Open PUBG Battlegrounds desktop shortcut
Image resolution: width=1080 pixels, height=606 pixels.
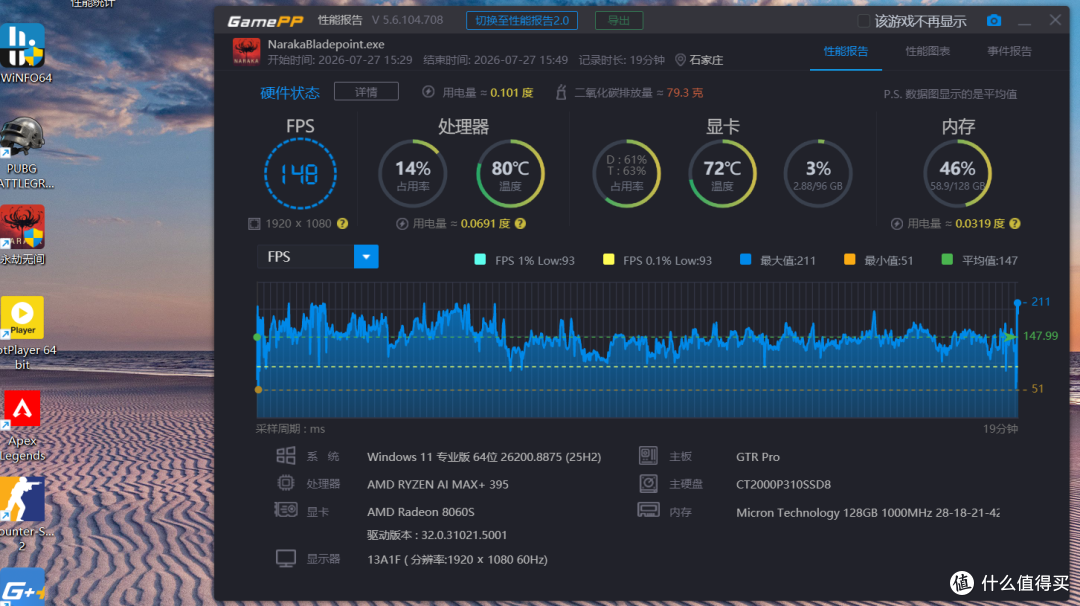pos(23,152)
